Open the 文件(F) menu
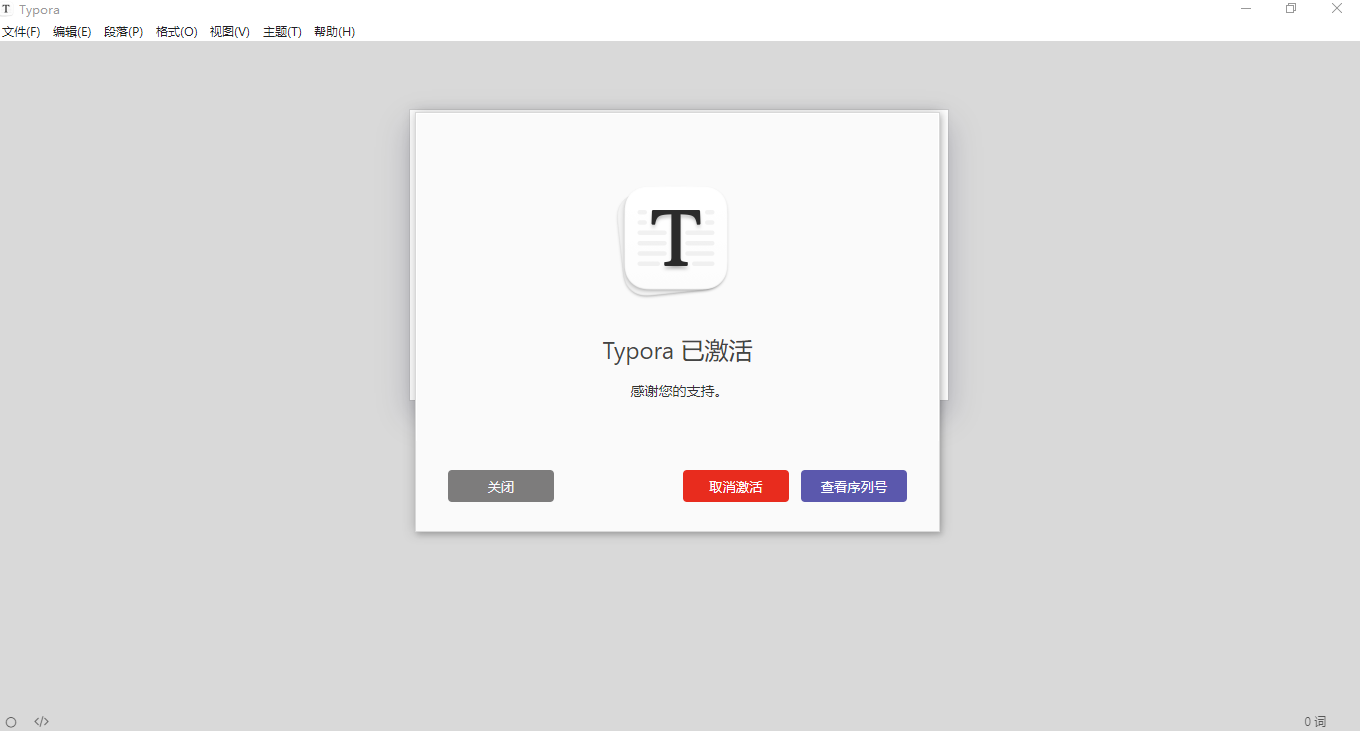1360x731 pixels. click(21, 32)
